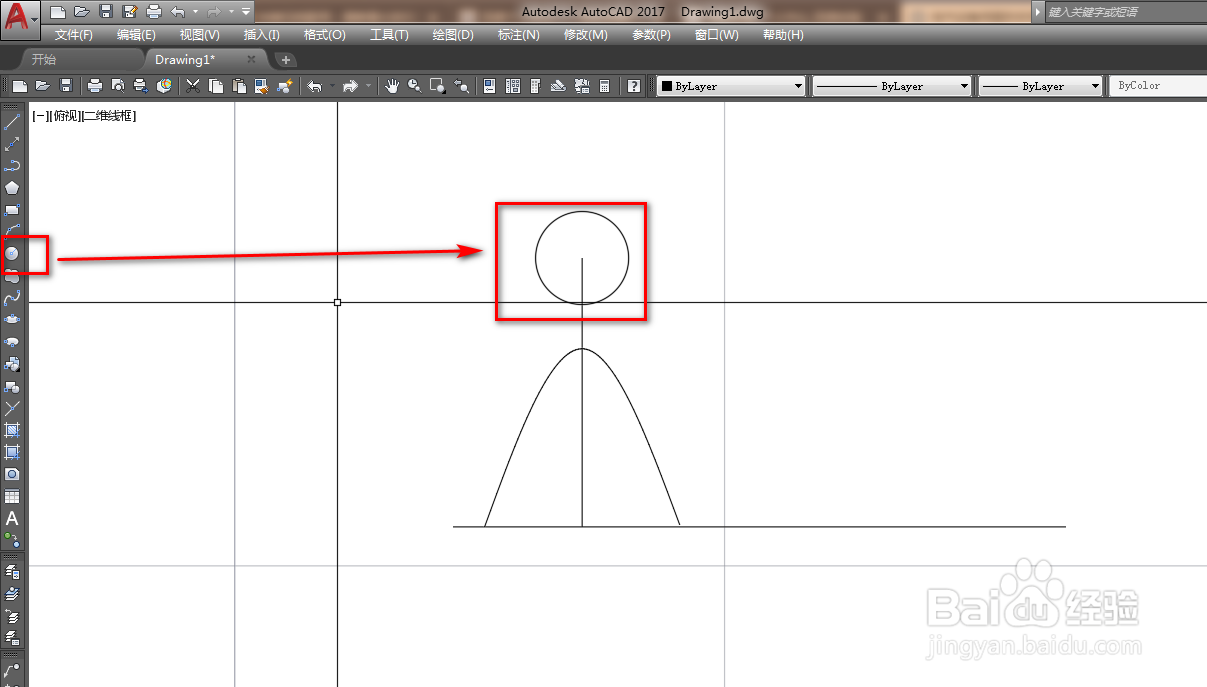The height and width of the screenshot is (687, 1207).
Task: Open the Tool Palettes window icon
Action: pyautogui.click(x=536, y=86)
